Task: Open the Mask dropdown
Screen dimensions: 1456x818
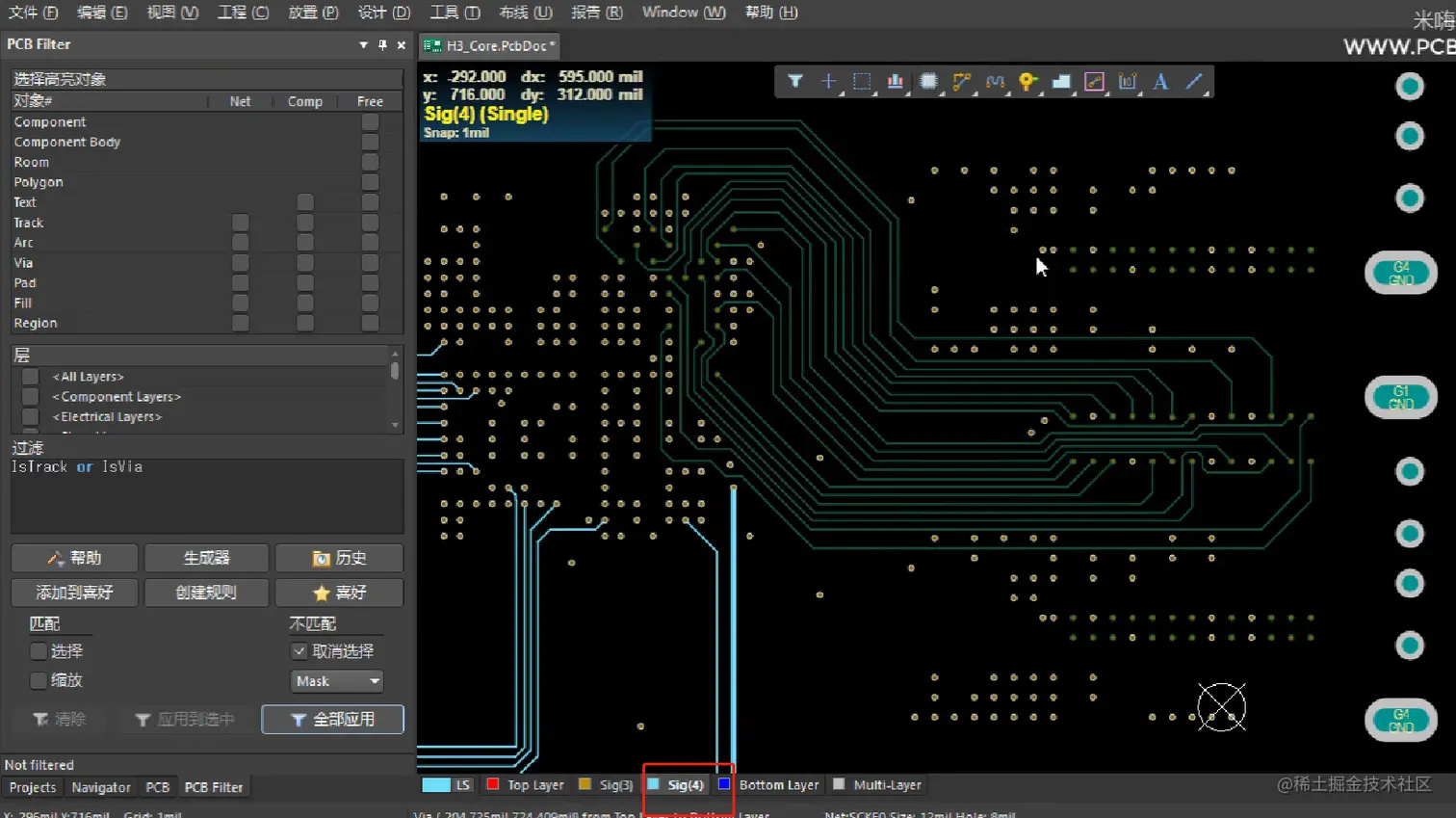Action: click(x=336, y=681)
